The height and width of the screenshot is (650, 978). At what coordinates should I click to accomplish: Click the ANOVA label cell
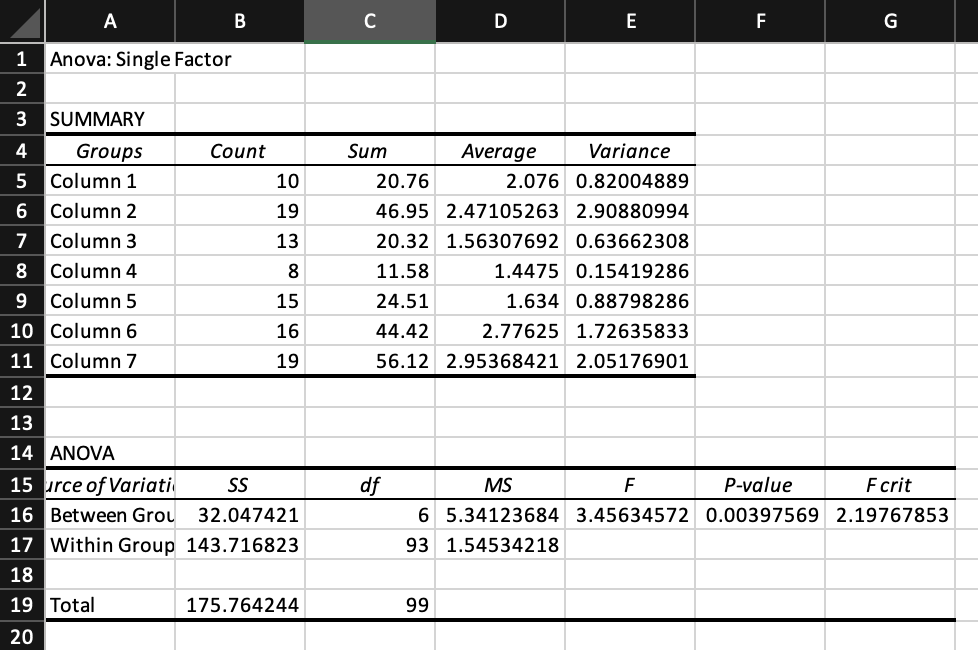pyautogui.click(x=110, y=453)
